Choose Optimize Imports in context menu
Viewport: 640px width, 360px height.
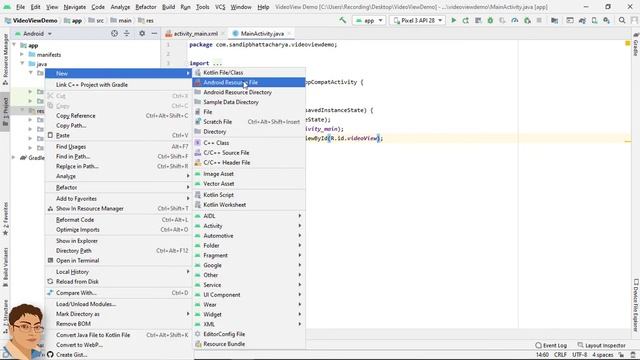coord(118,229)
